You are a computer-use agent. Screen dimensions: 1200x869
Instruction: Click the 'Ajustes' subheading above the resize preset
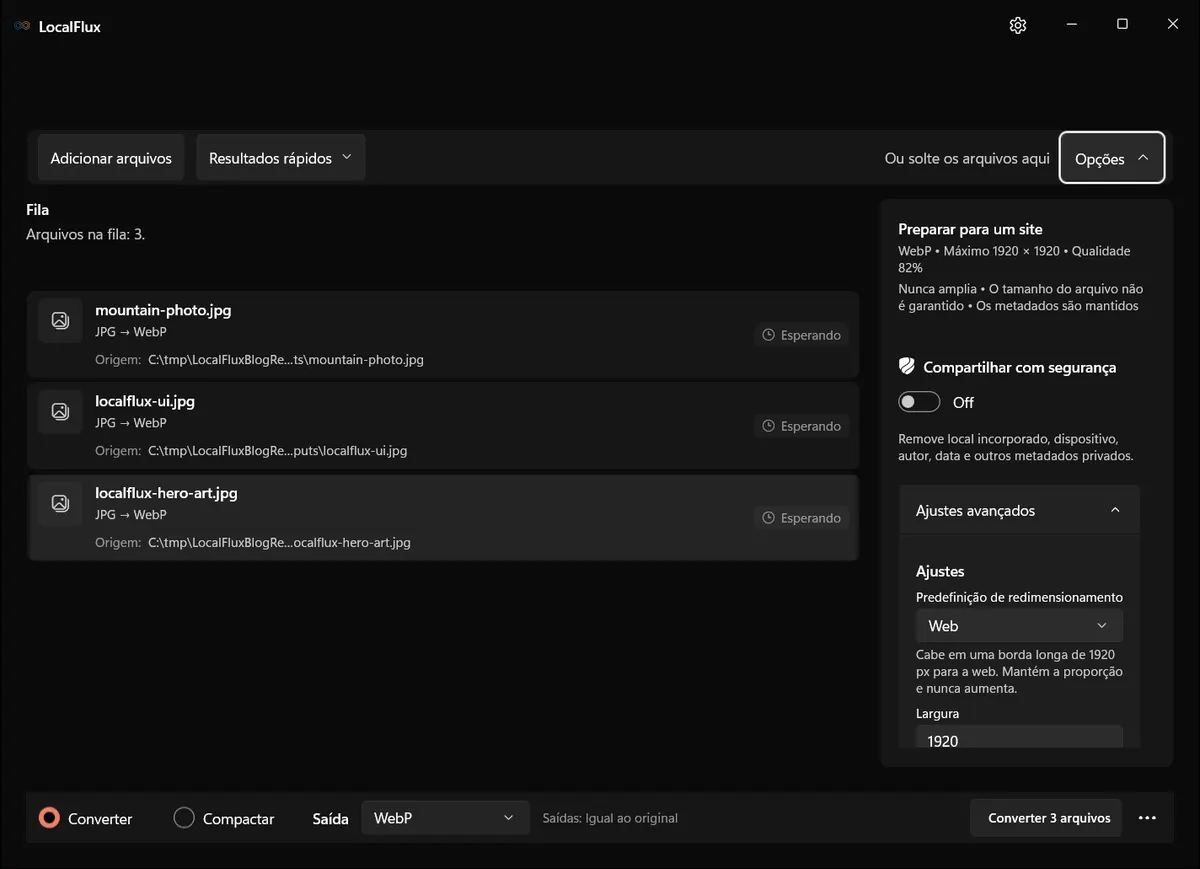[940, 571]
